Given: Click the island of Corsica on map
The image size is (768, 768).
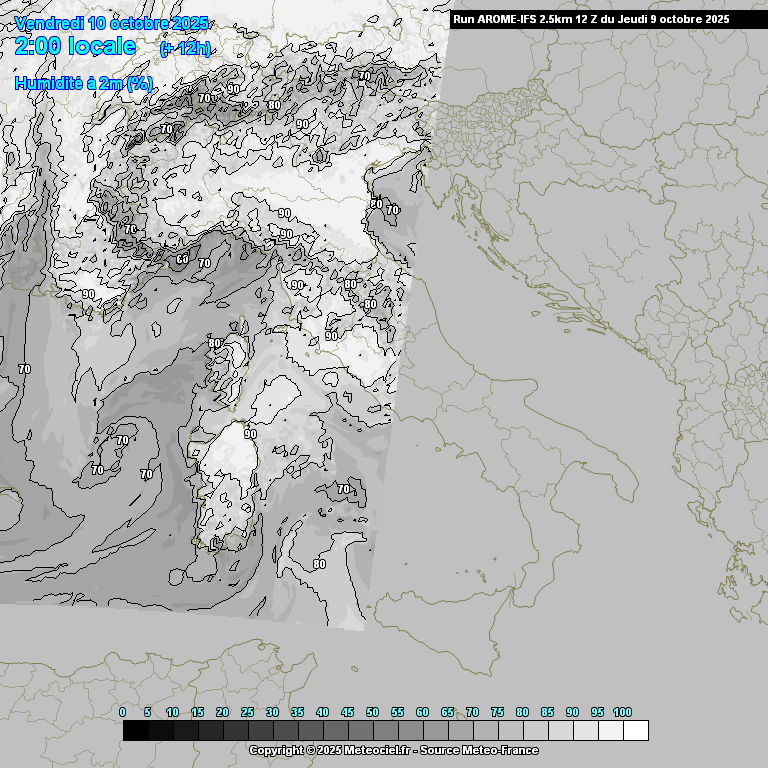Looking at the screenshot, I should [x=232, y=363].
